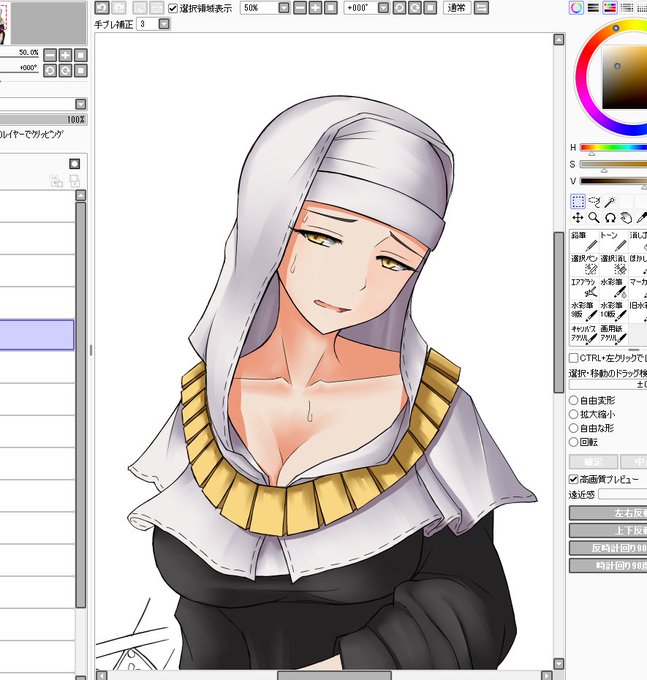Show the color mixer panel icon
Viewport: 647px width, 680px height.
click(626, 8)
